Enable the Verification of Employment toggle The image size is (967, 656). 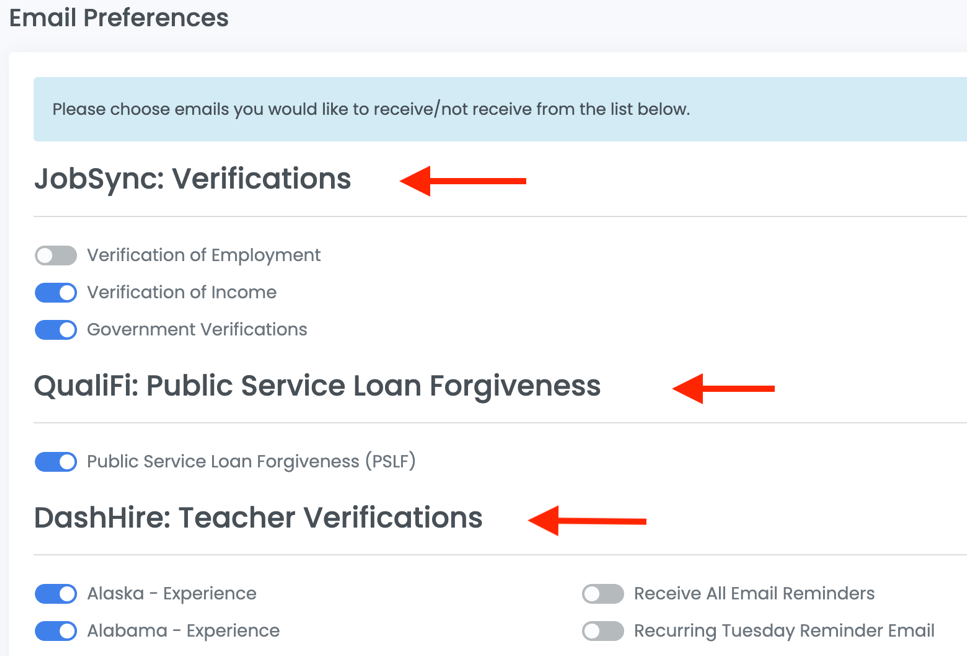[x=56, y=256]
